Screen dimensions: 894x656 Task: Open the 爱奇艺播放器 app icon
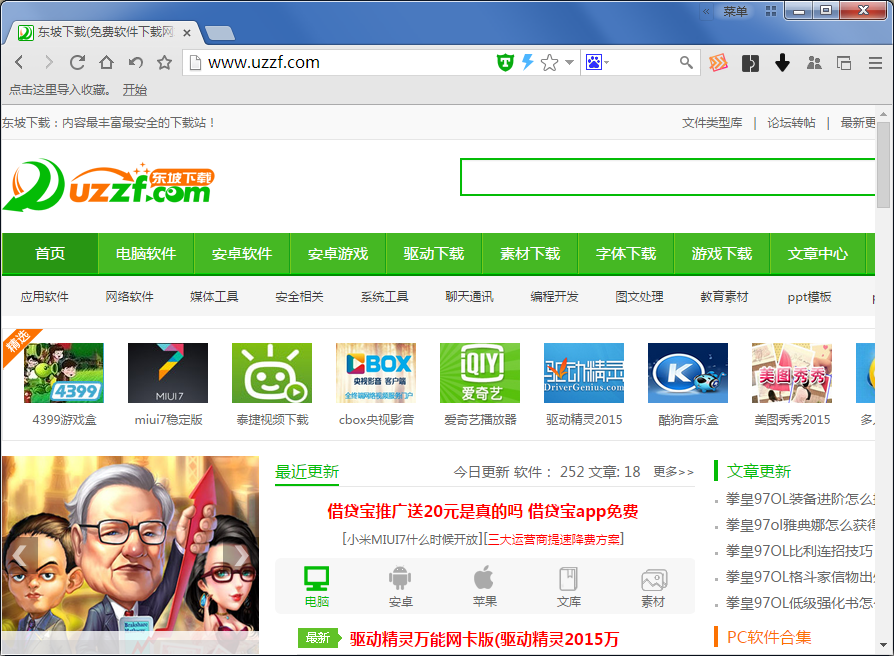click(x=480, y=373)
